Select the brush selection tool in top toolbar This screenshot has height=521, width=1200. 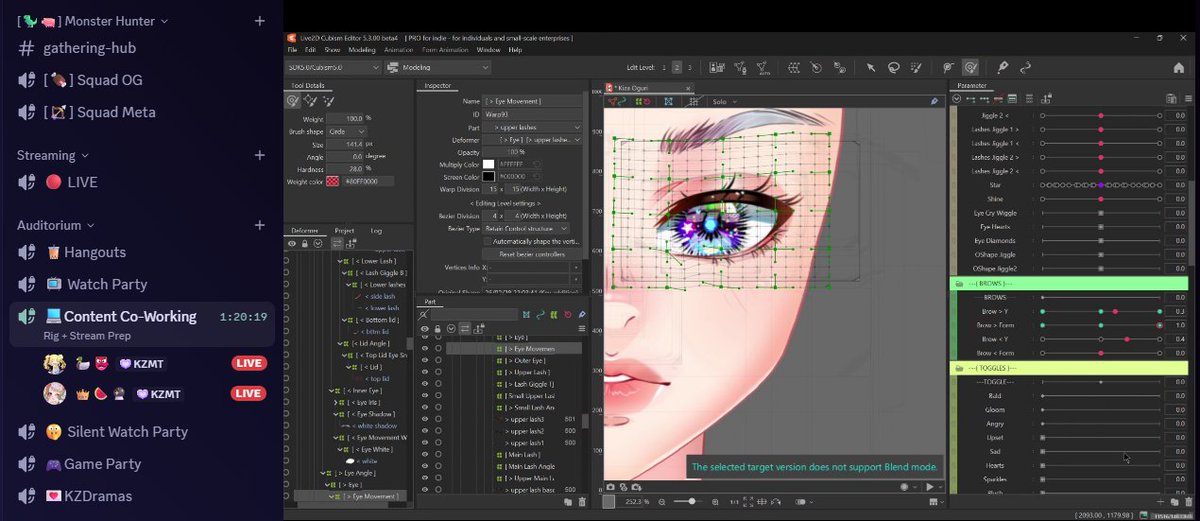coord(915,67)
